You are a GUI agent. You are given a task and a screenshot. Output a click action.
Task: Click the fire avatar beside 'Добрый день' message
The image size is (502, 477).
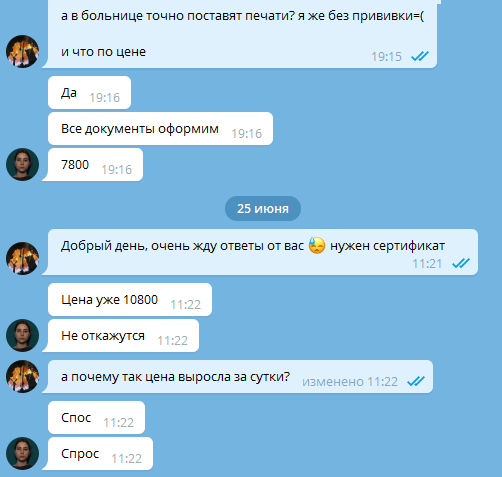click(x=22, y=258)
